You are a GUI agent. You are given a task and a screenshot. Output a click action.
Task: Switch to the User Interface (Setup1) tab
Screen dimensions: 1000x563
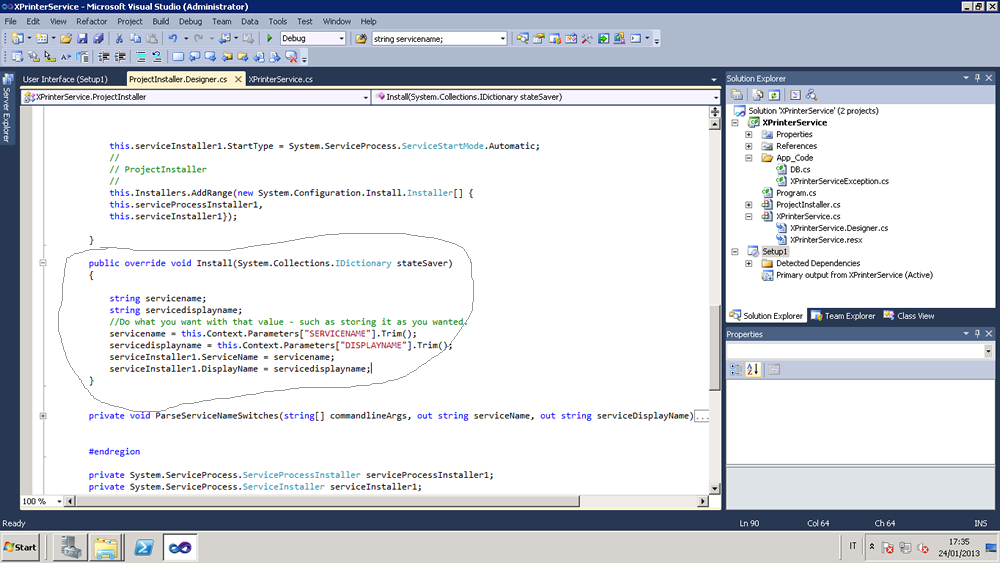[65, 79]
